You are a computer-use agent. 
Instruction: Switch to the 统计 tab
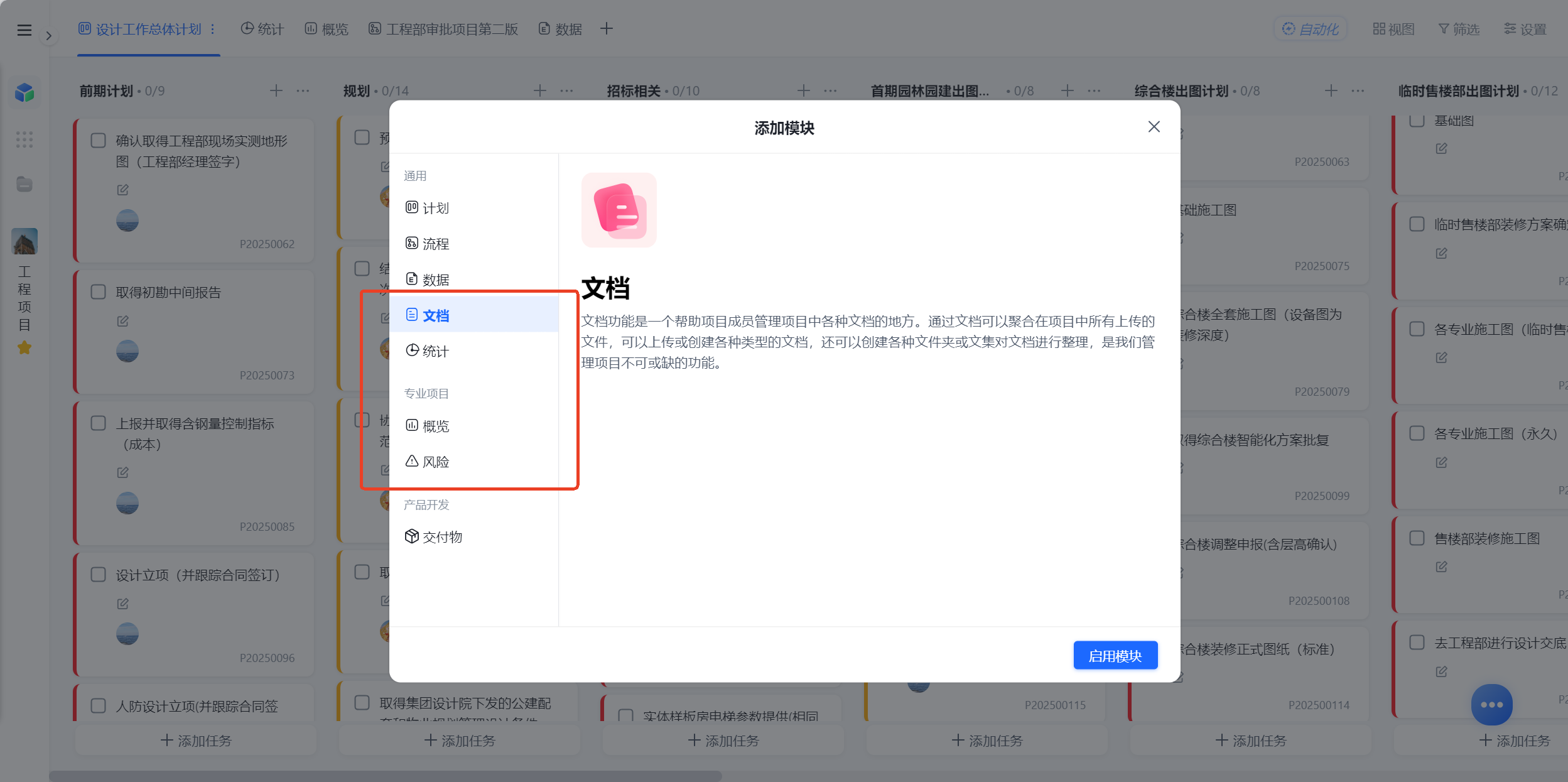[262, 30]
